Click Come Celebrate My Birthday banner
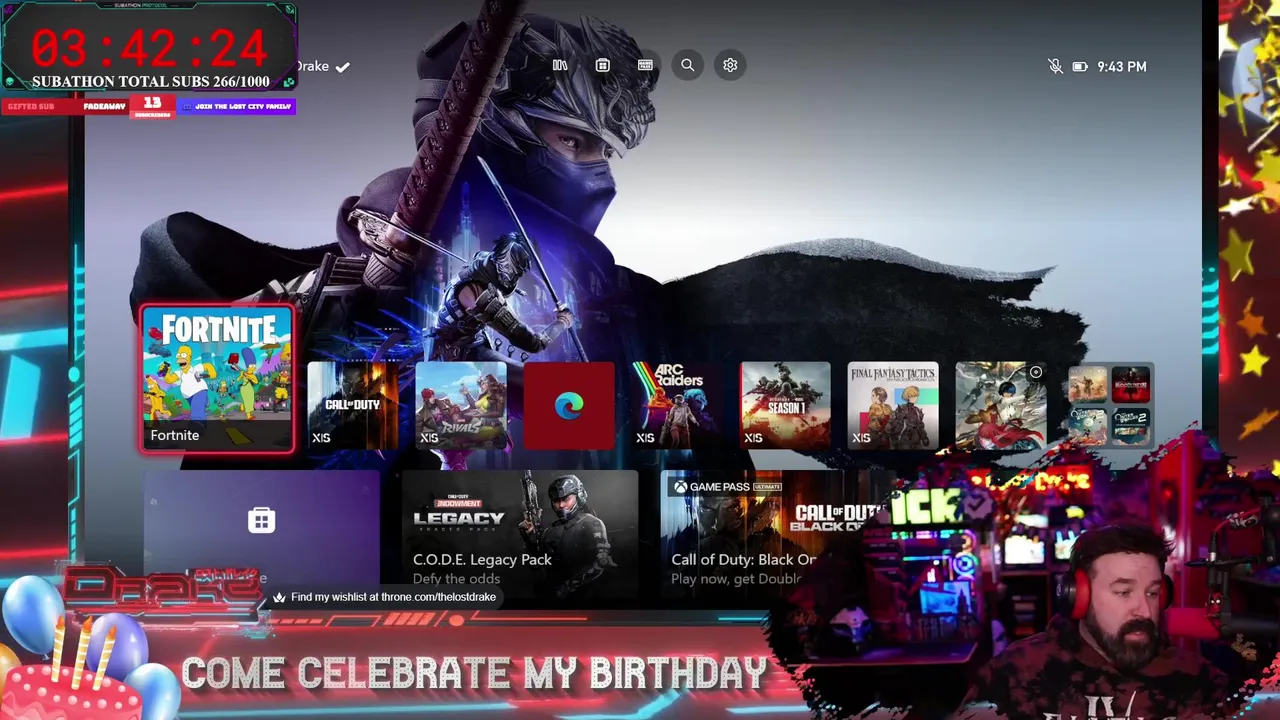 click(x=474, y=673)
